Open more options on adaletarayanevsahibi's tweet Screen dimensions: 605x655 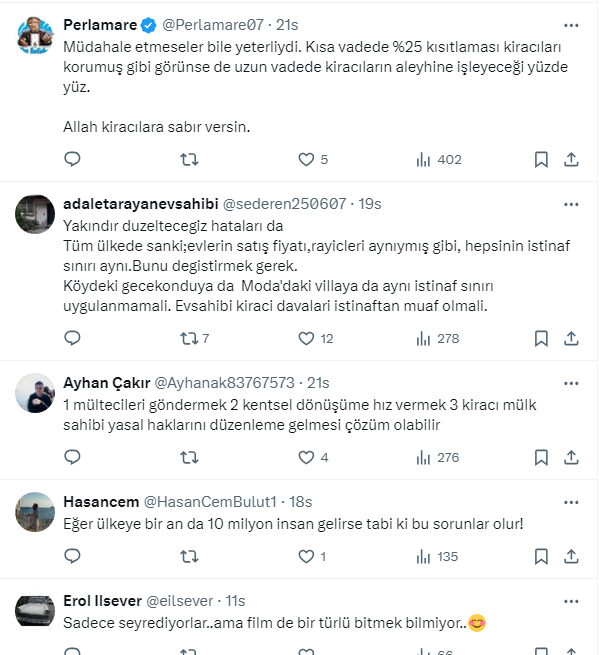coord(571,204)
